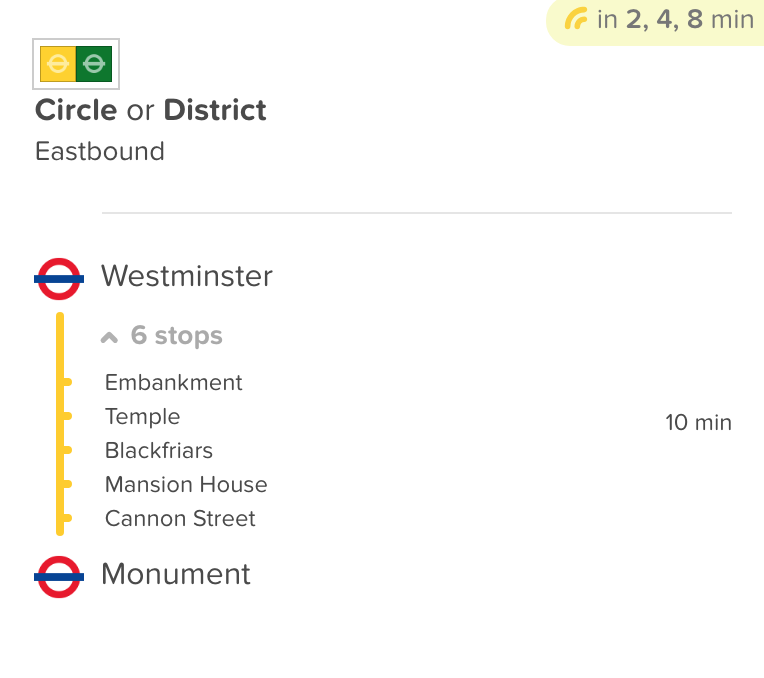Click the green District line roundel icon
Viewport: 764px width, 678px height.
pos(94,65)
